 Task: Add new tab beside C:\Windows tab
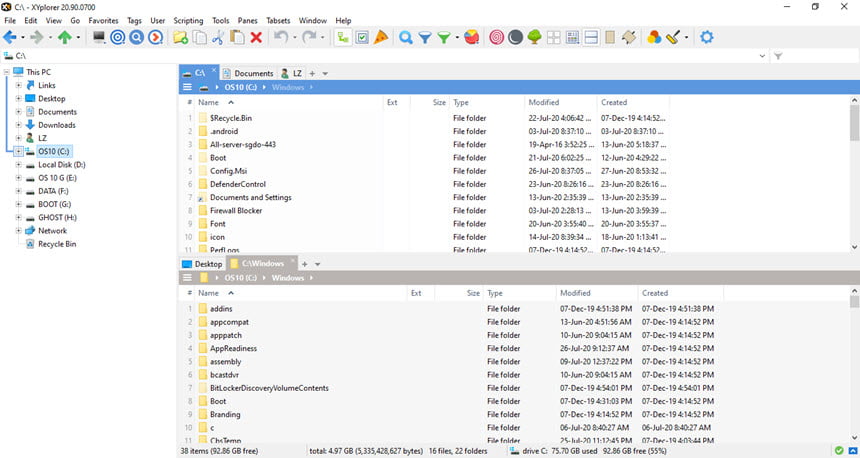point(304,264)
